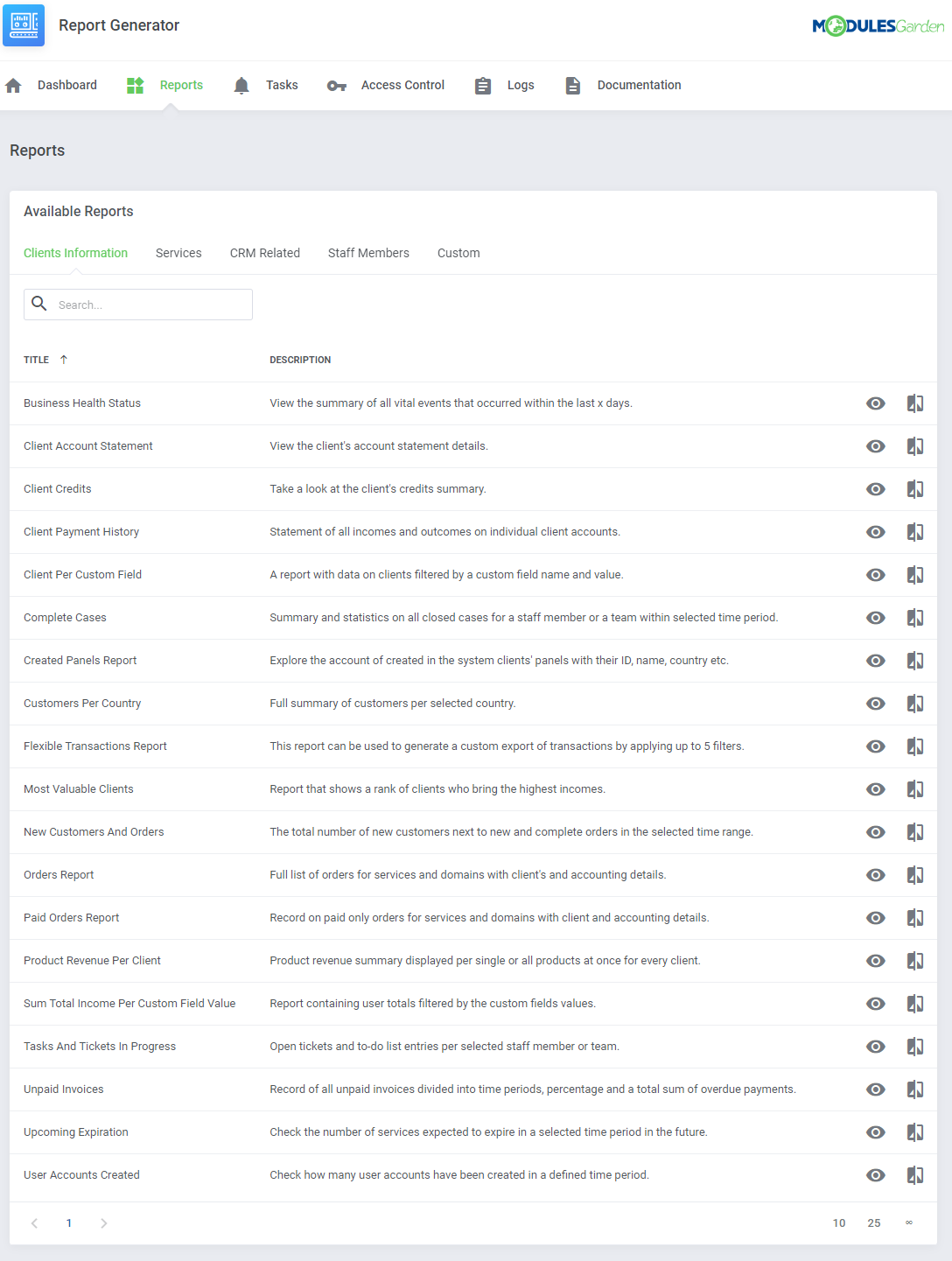Generate Complete Cases report icon
This screenshot has width=952, height=1261.
(915, 618)
